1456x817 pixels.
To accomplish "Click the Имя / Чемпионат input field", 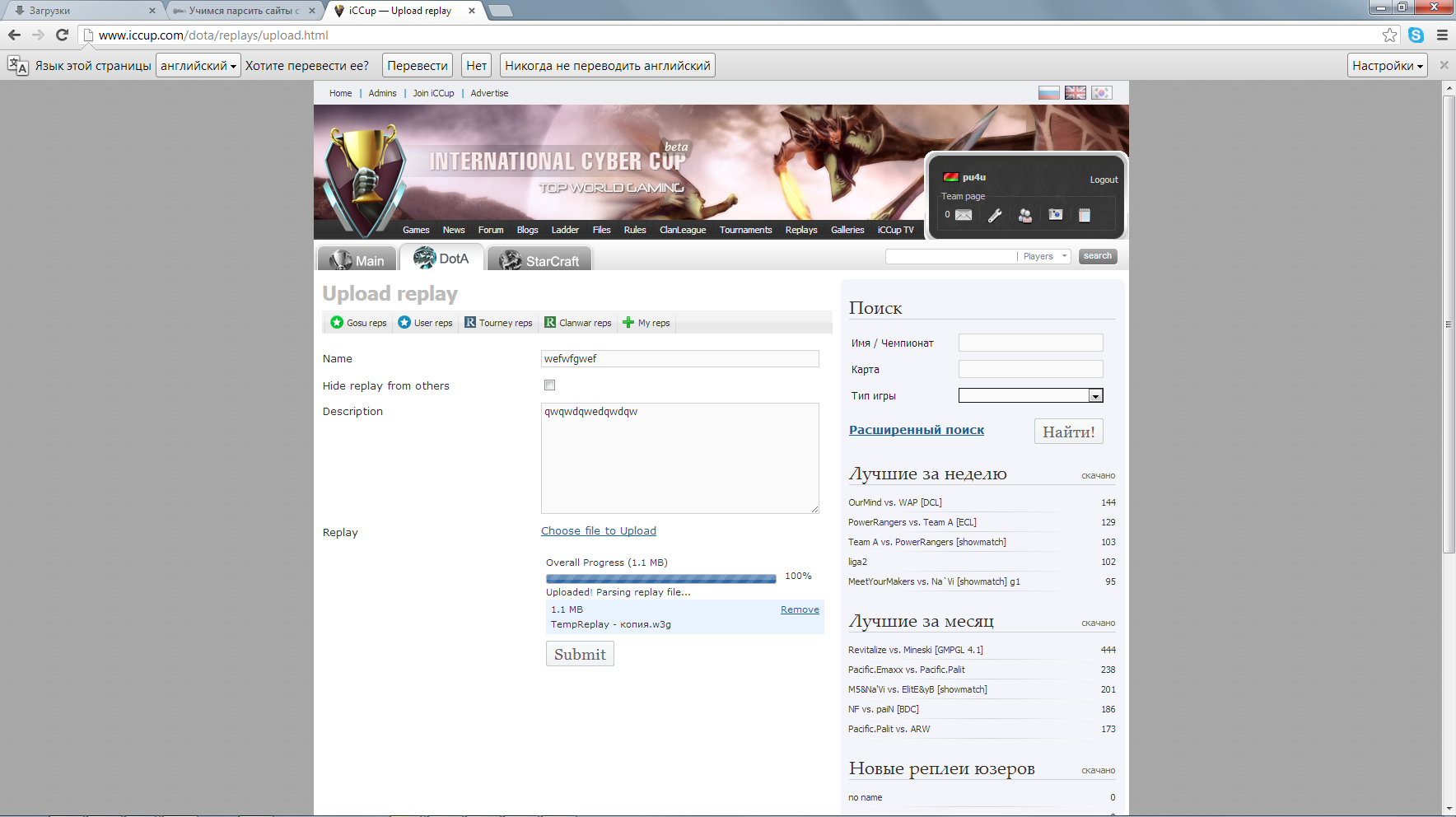I will tap(1031, 343).
